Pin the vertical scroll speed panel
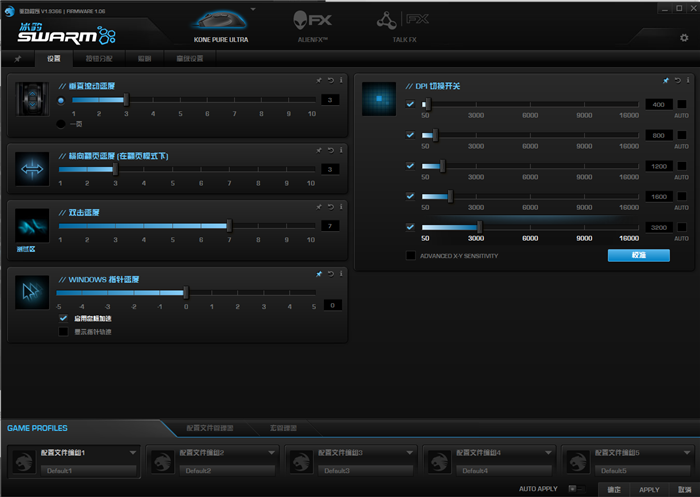Image resolution: width=700 pixels, height=497 pixels. (319, 80)
